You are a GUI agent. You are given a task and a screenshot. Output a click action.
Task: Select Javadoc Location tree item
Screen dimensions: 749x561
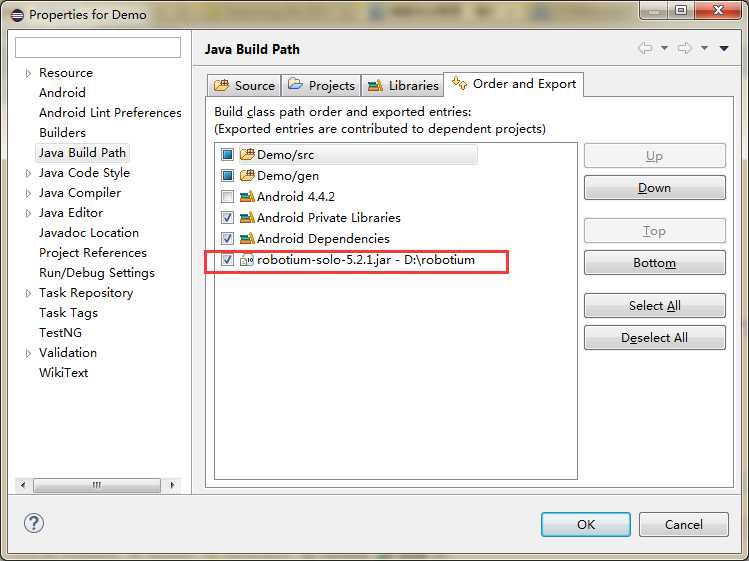(x=89, y=233)
